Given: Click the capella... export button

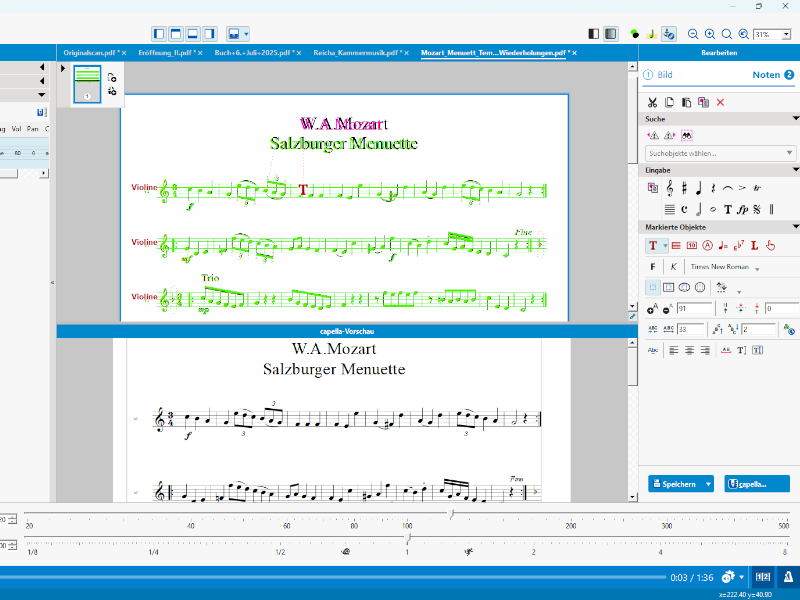Looking at the screenshot, I should [x=757, y=484].
